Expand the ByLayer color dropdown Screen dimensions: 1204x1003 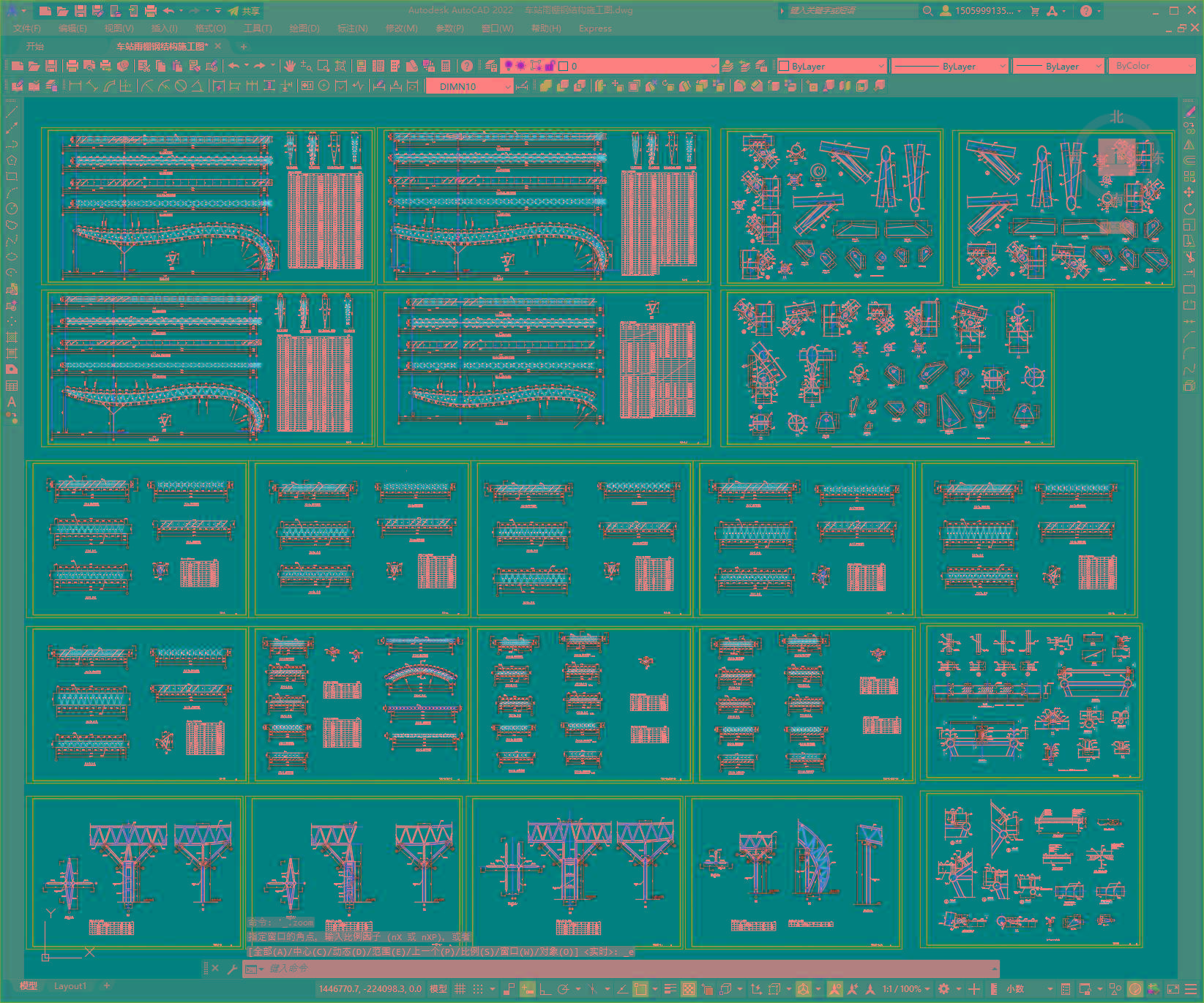pyautogui.click(x=880, y=66)
